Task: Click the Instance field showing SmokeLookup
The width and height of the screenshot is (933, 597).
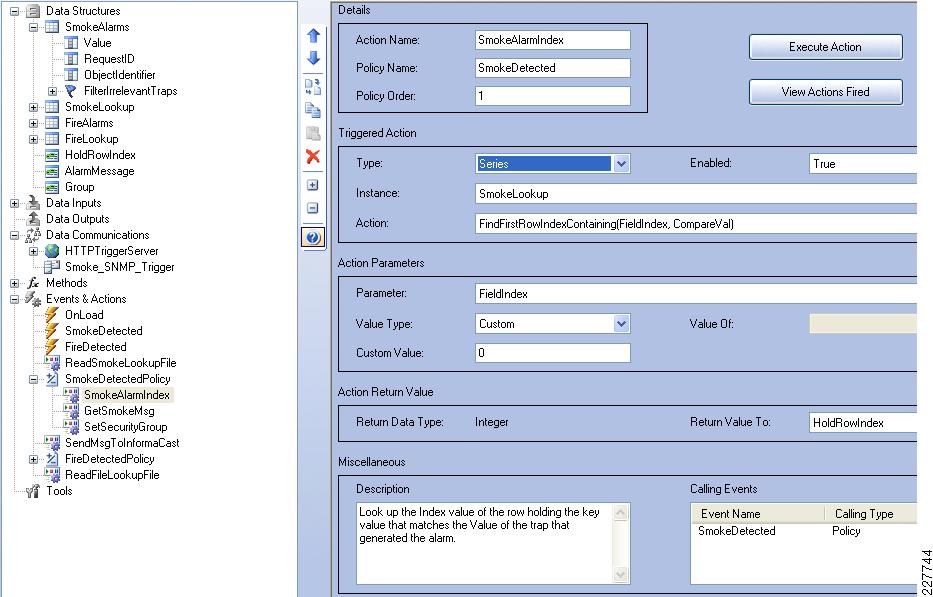Action: click(x=696, y=193)
